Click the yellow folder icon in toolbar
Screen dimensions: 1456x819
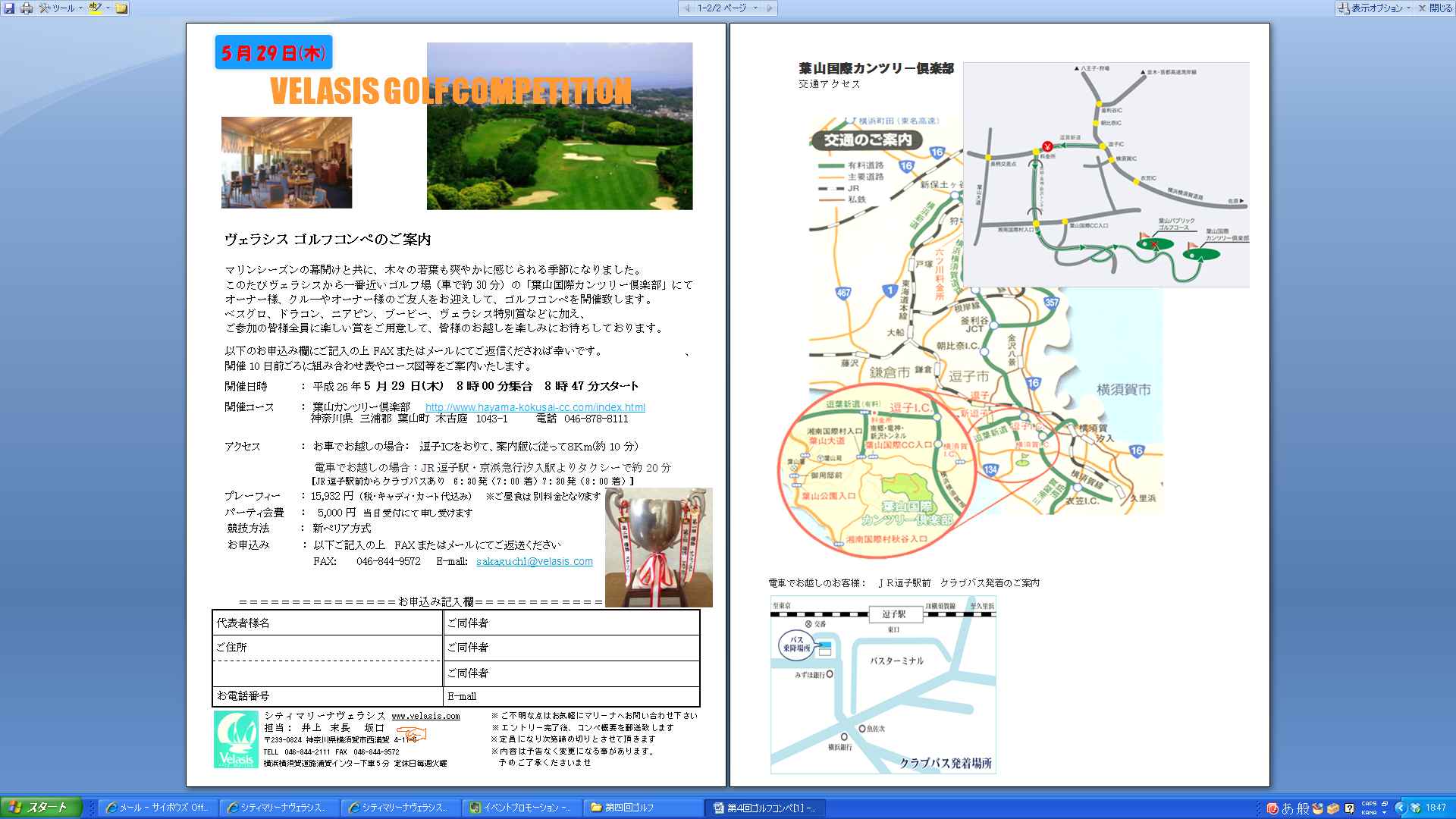tap(121, 8)
